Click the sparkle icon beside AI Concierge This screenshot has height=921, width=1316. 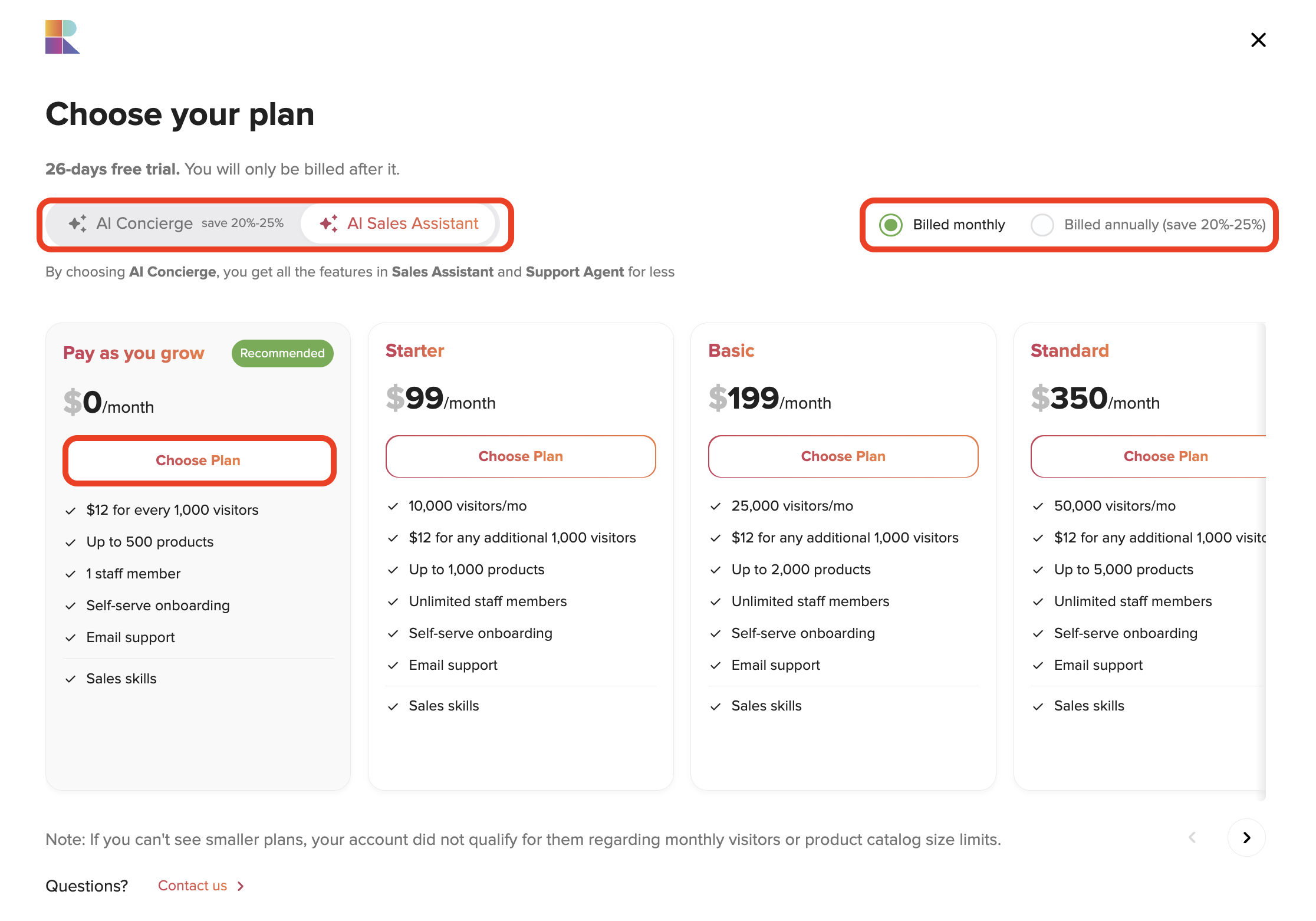click(x=77, y=223)
